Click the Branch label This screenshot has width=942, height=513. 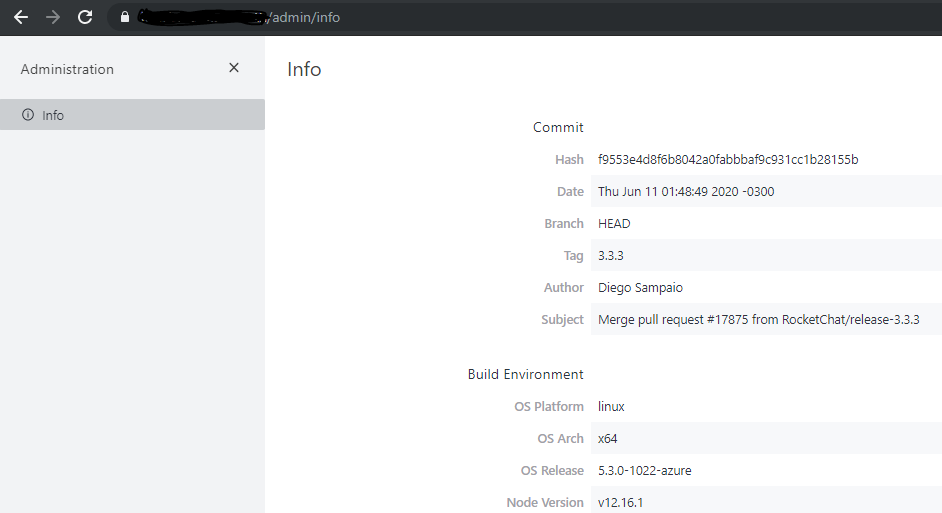564,223
